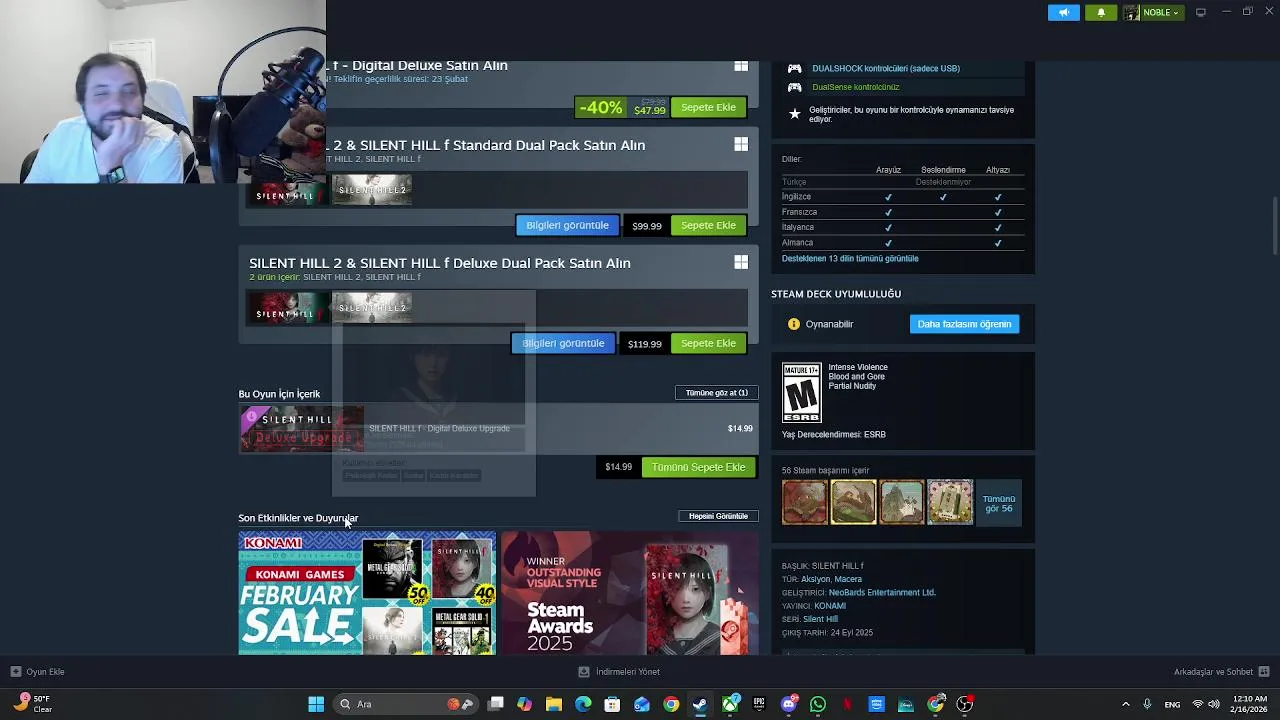Click 'Oyun Ekle' at bottom left
Screen dimensions: 1280x720
pos(37,672)
